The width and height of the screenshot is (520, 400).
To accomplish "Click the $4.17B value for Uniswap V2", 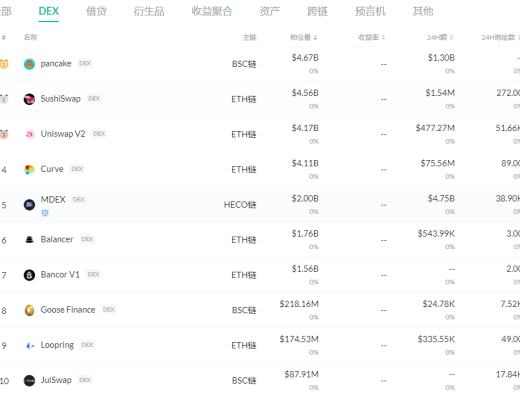I will (305, 128).
